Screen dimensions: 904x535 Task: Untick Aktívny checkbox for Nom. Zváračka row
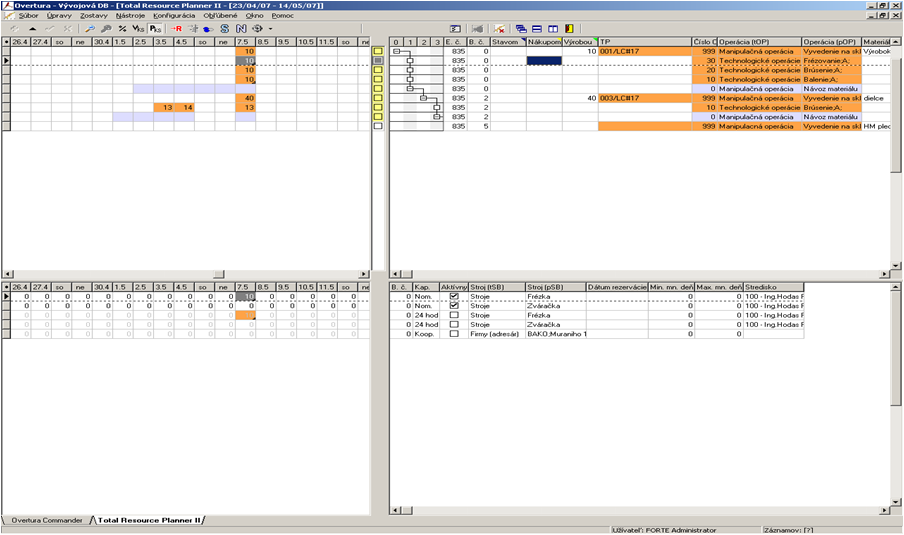coord(454,306)
